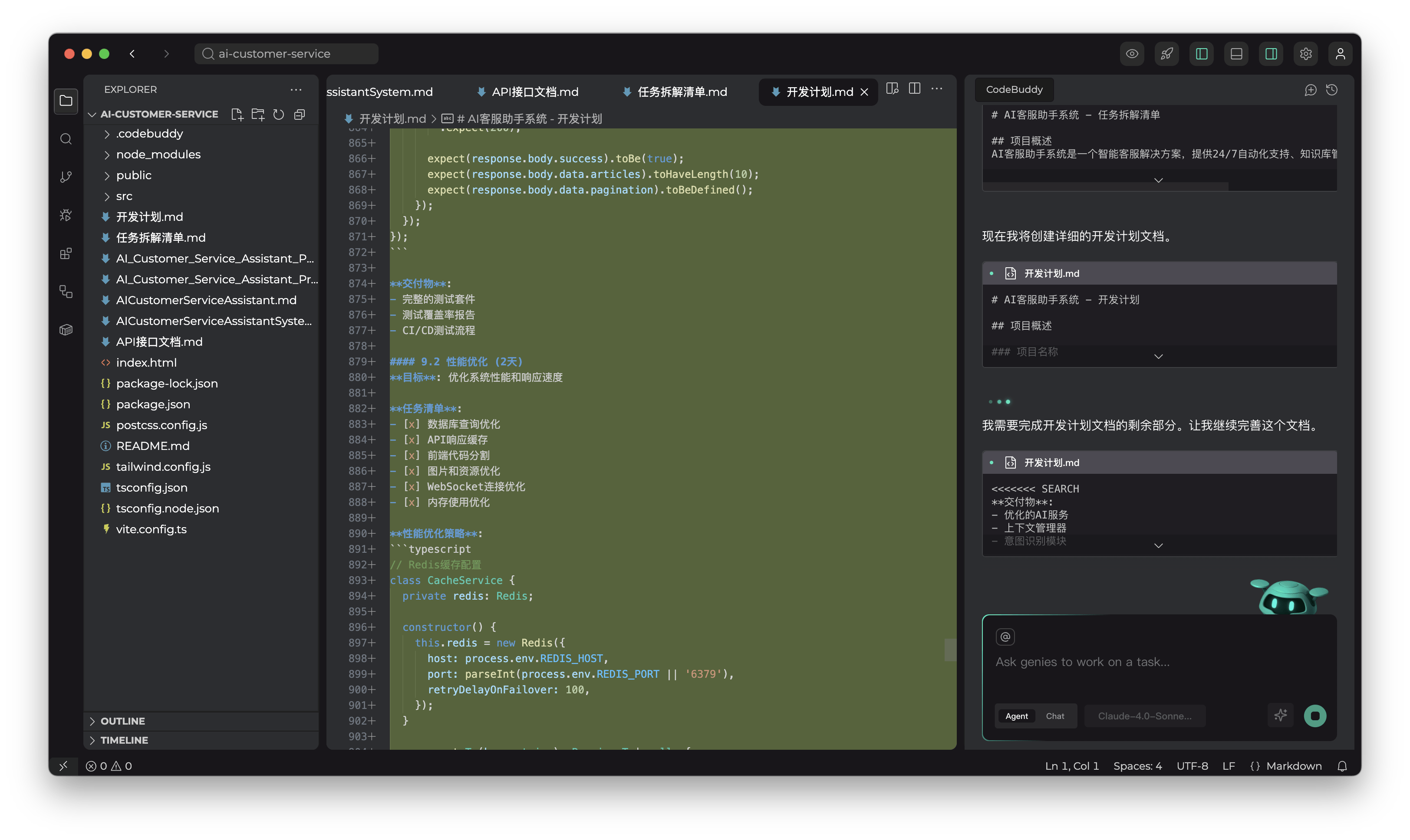Screen dimensions: 1410x840
Task: Open the account profile icon
Action: tap(1341, 54)
